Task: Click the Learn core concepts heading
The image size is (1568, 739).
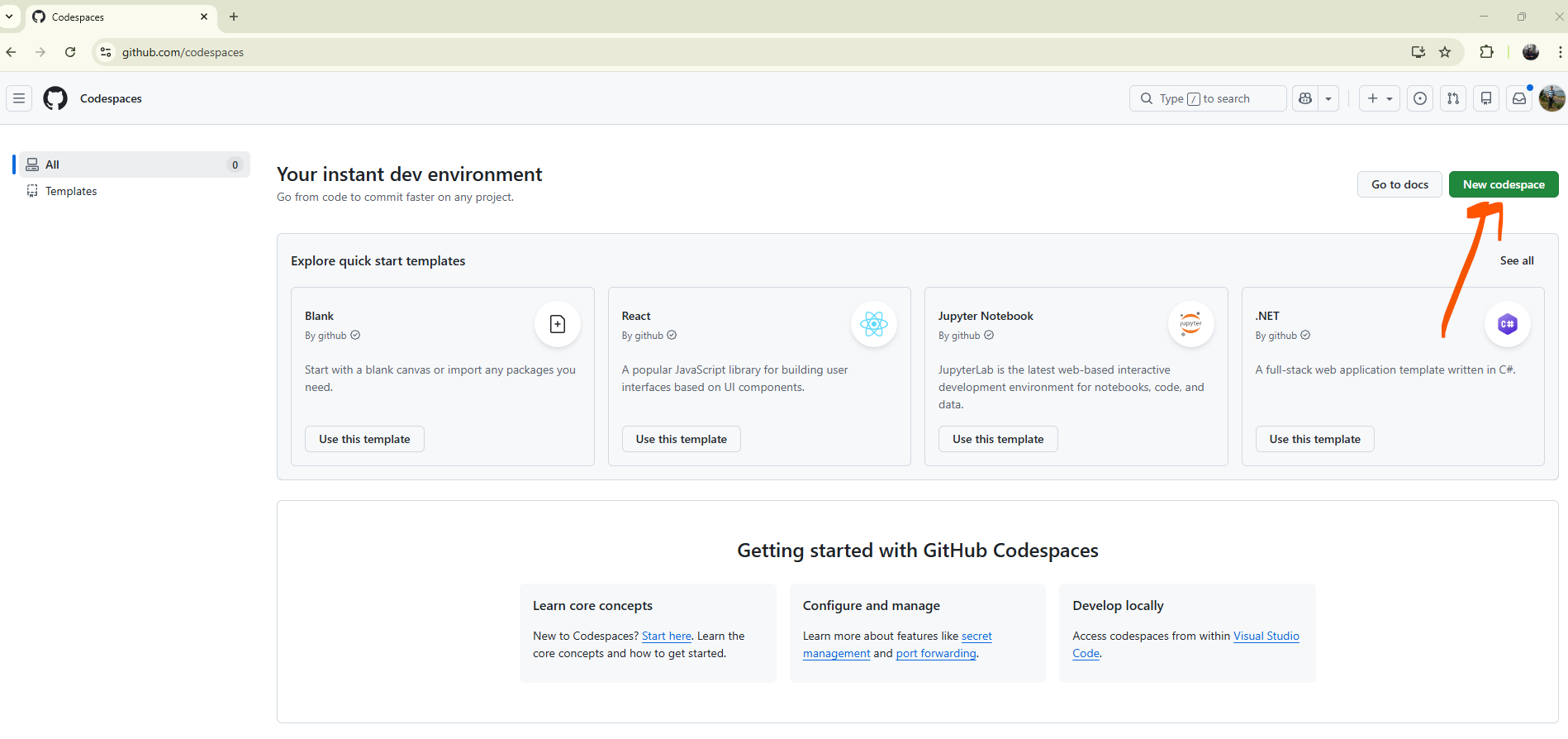Action: point(592,605)
